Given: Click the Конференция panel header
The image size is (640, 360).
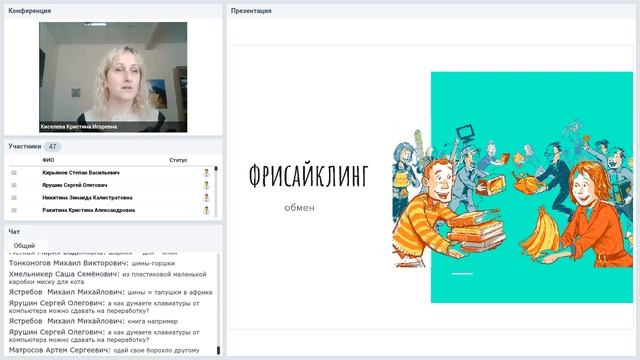Looking at the screenshot, I should coord(113,11).
